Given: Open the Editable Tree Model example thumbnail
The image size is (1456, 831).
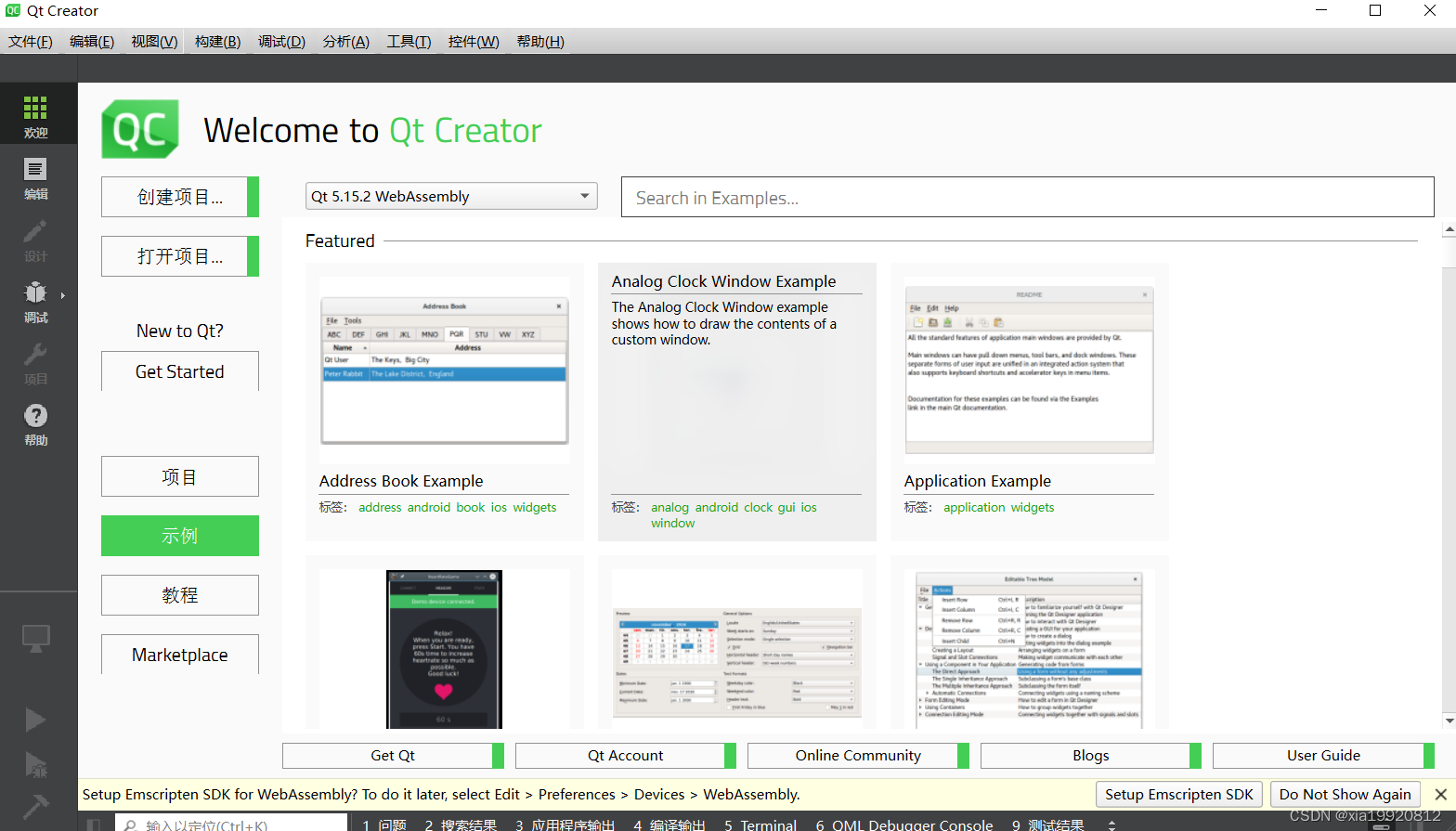Looking at the screenshot, I should [x=1030, y=649].
